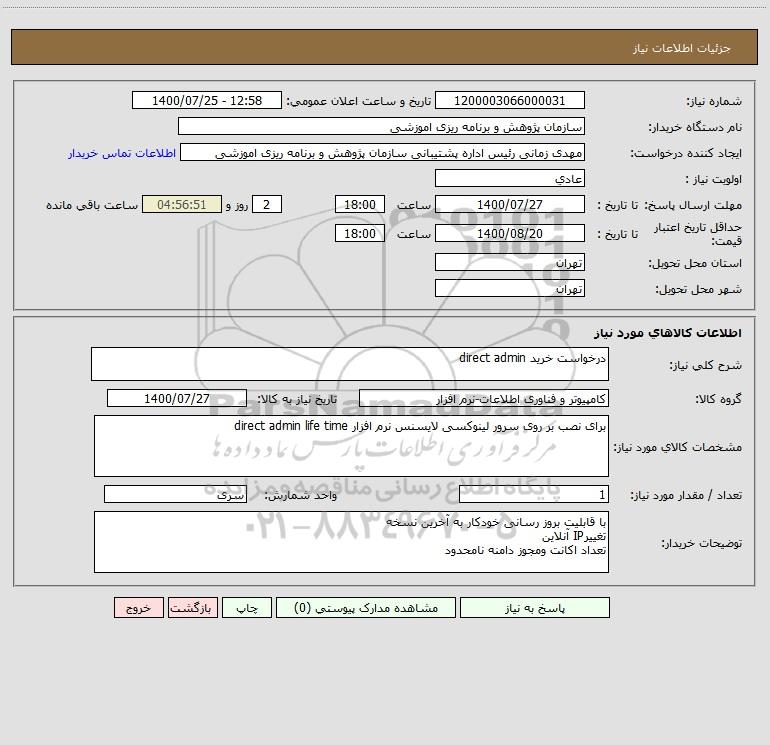770x745 pixels.
Task: Click the 'چاپ' print button
Action: [247, 607]
